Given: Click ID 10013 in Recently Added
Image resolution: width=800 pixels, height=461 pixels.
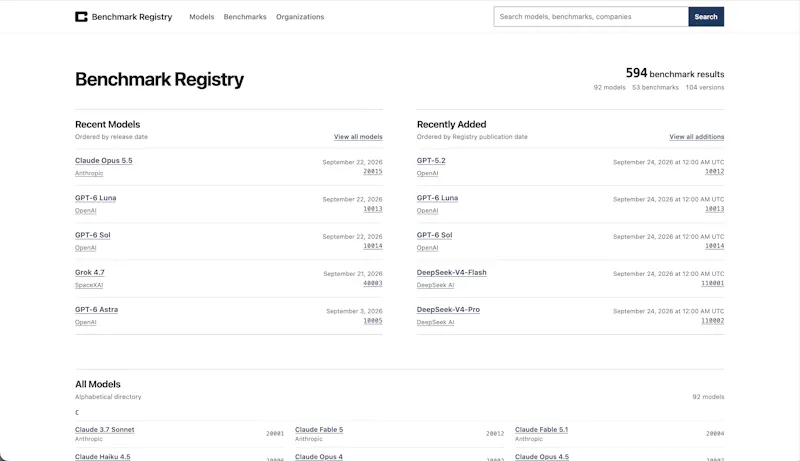Looking at the screenshot, I should [715, 209].
